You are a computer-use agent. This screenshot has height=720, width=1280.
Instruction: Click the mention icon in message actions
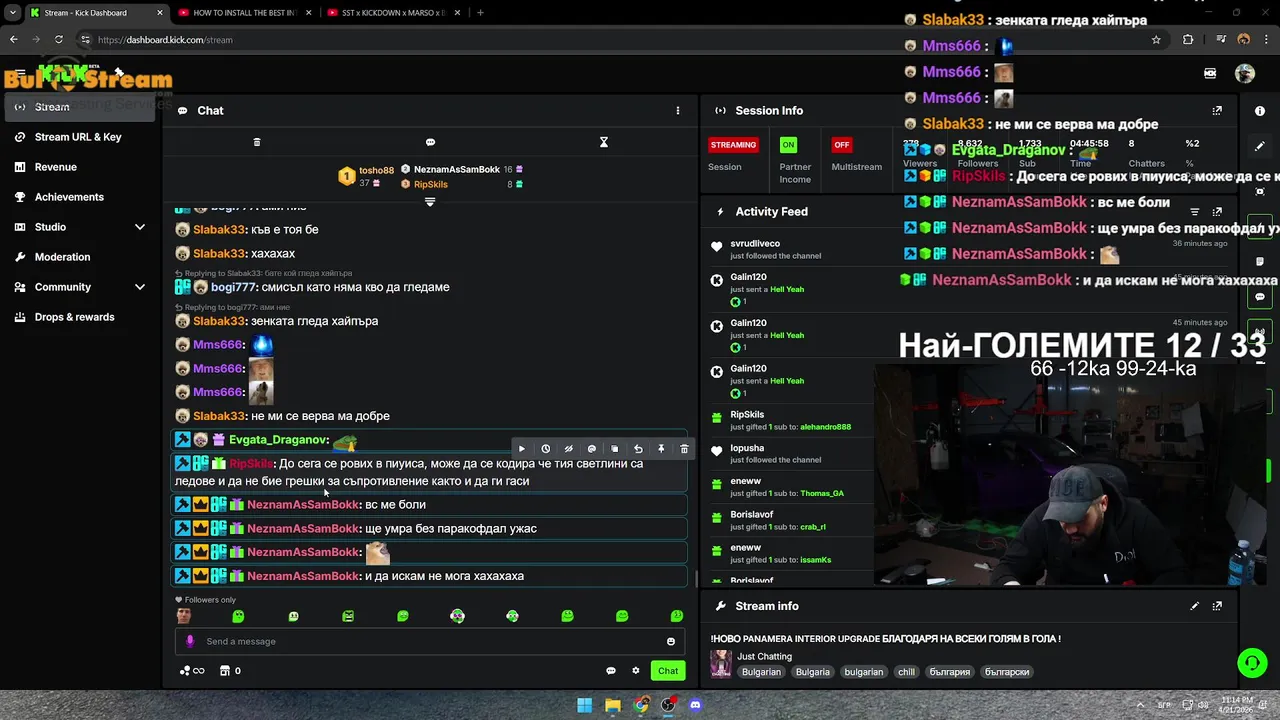591,449
